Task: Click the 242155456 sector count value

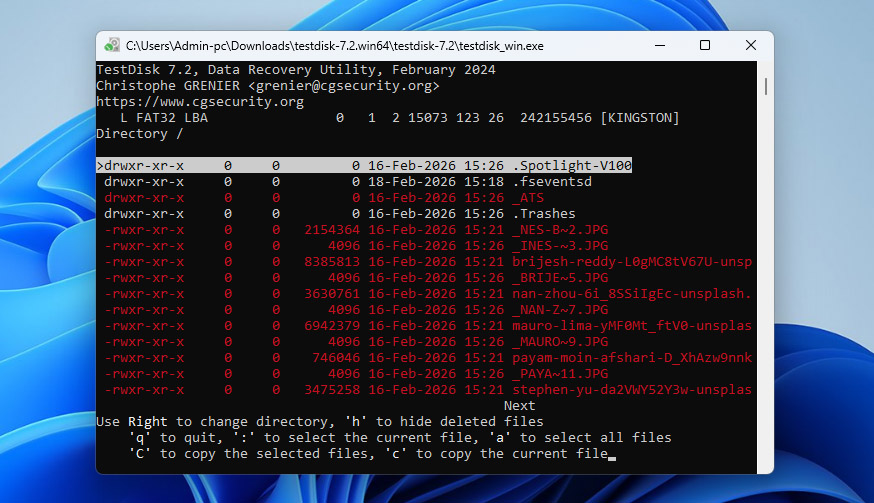Action: tap(556, 118)
